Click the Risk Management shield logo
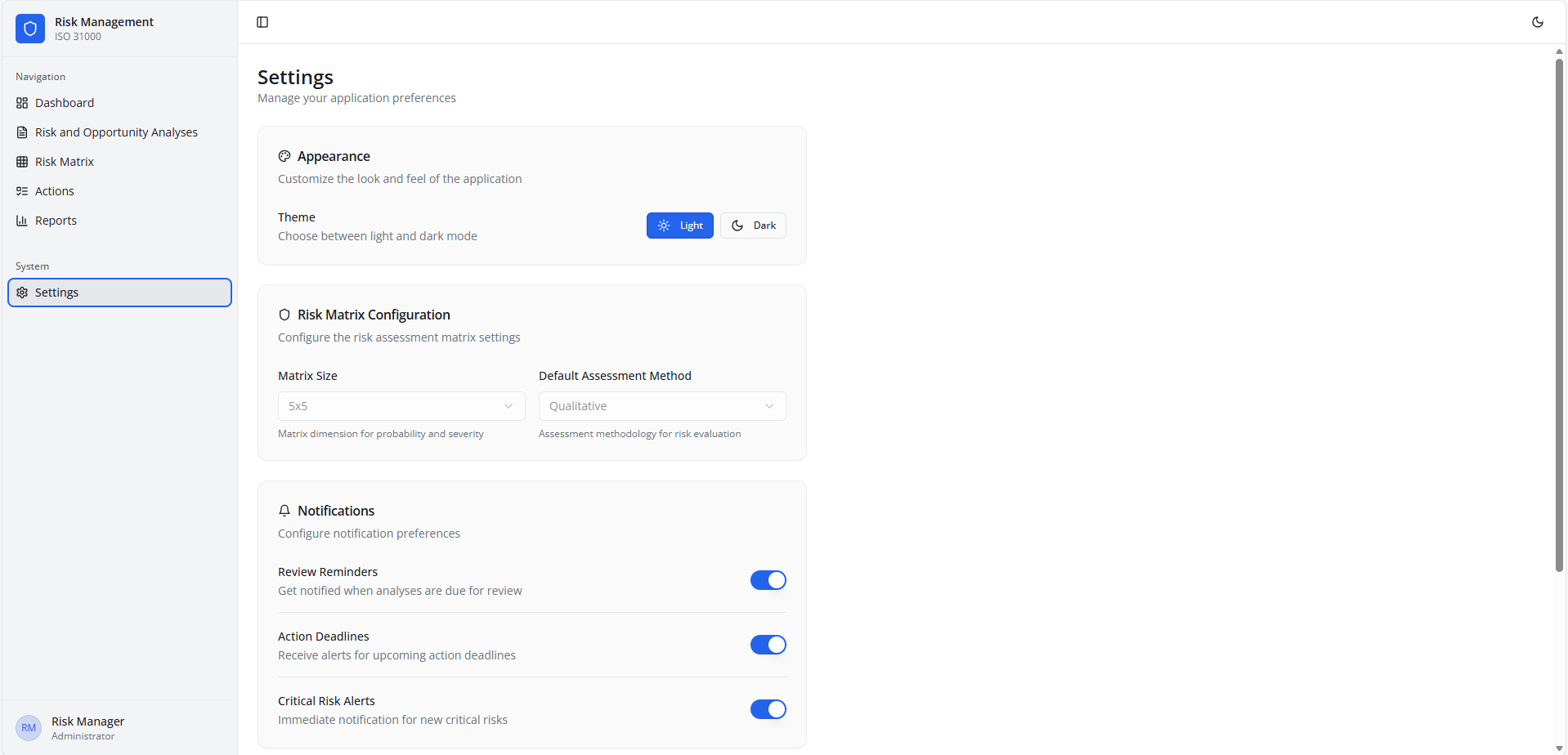This screenshot has width=1568, height=755. 29,29
